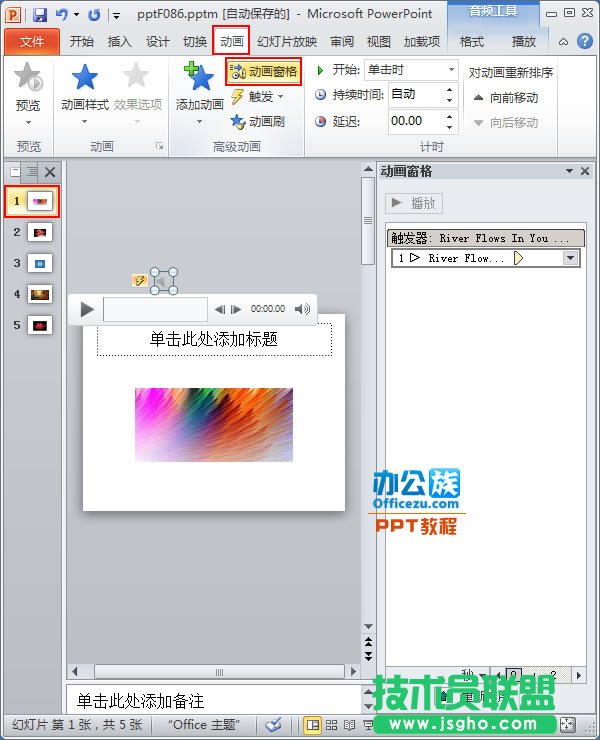Minimize the ribbon with the caret icon
Viewport: 600px width, 740px height.
(563, 42)
